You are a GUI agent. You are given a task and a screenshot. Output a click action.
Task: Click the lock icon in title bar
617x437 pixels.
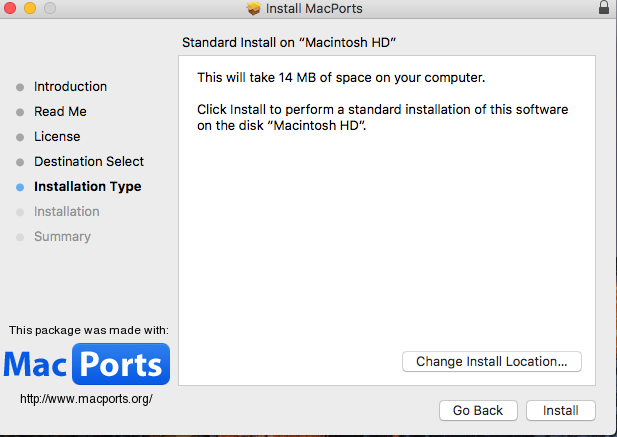coord(604,7)
